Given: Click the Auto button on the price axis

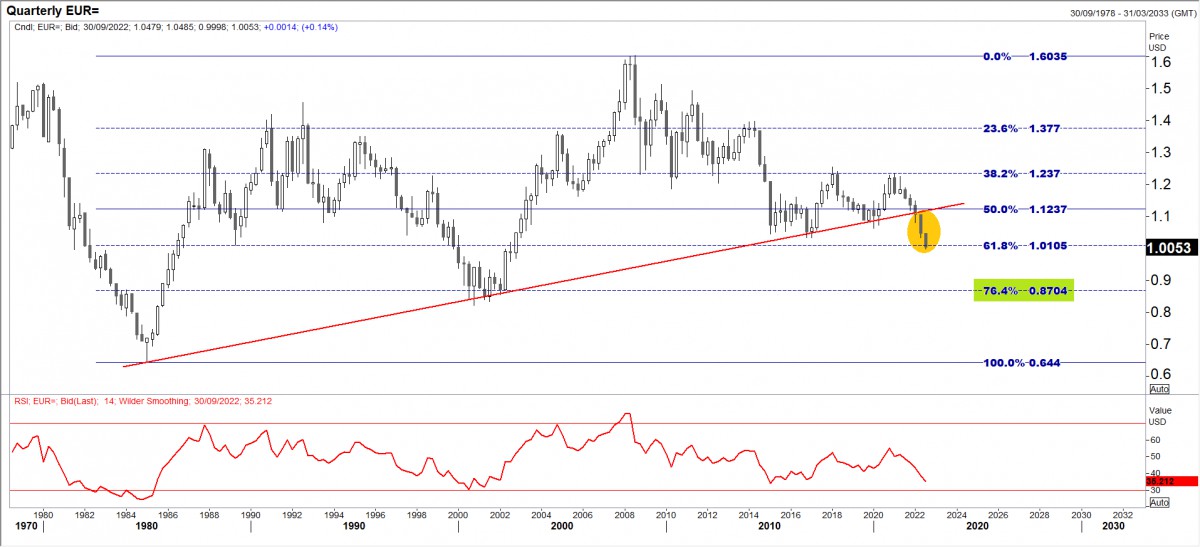Looking at the screenshot, I should coord(1159,388).
